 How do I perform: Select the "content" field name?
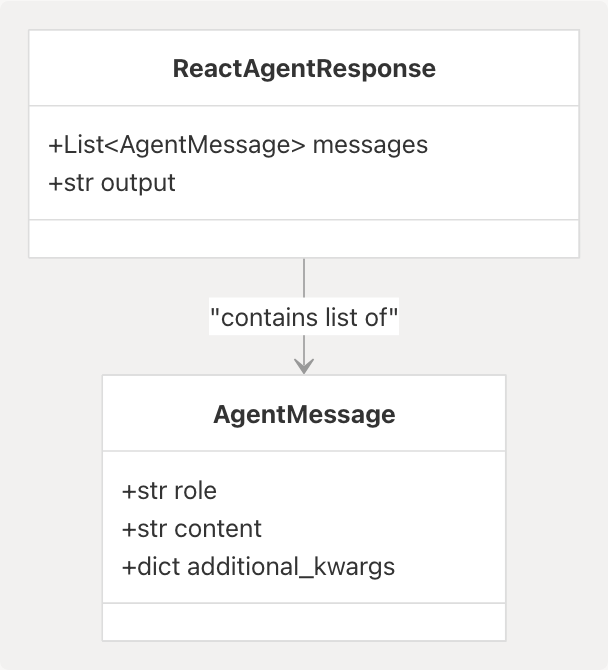(x=217, y=529)
